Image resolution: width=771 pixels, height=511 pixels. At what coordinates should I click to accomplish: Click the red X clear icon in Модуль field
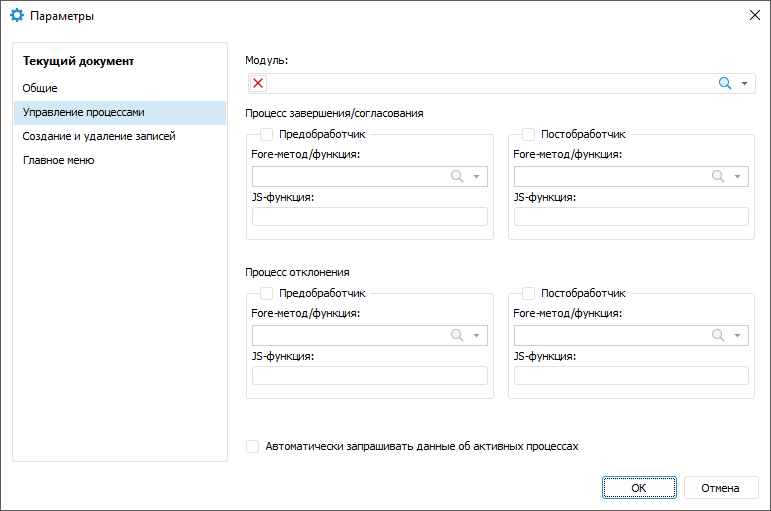tap(258, 84)
